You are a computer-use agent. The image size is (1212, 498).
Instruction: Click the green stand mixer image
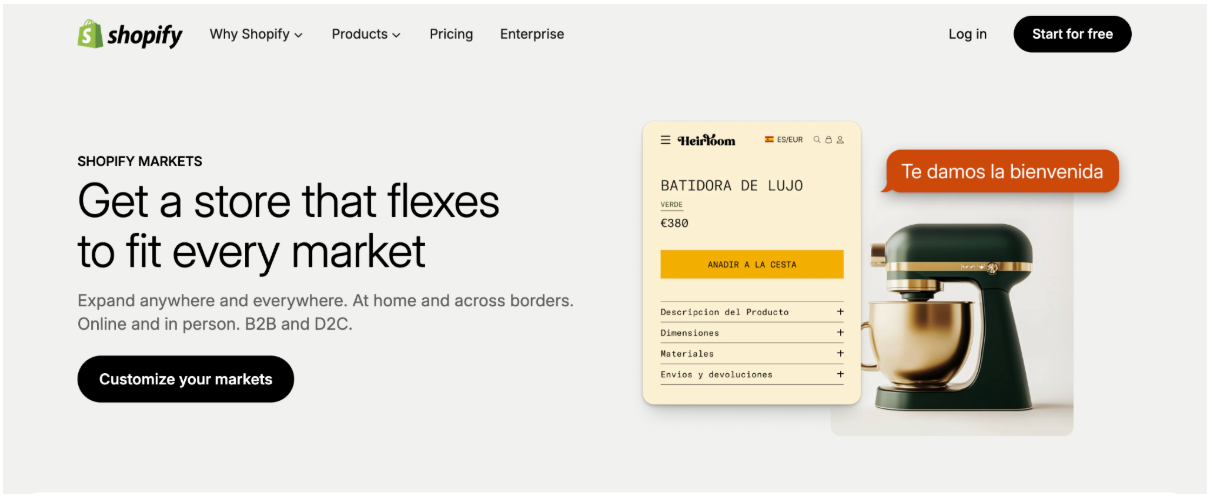(x=952, y=316)
